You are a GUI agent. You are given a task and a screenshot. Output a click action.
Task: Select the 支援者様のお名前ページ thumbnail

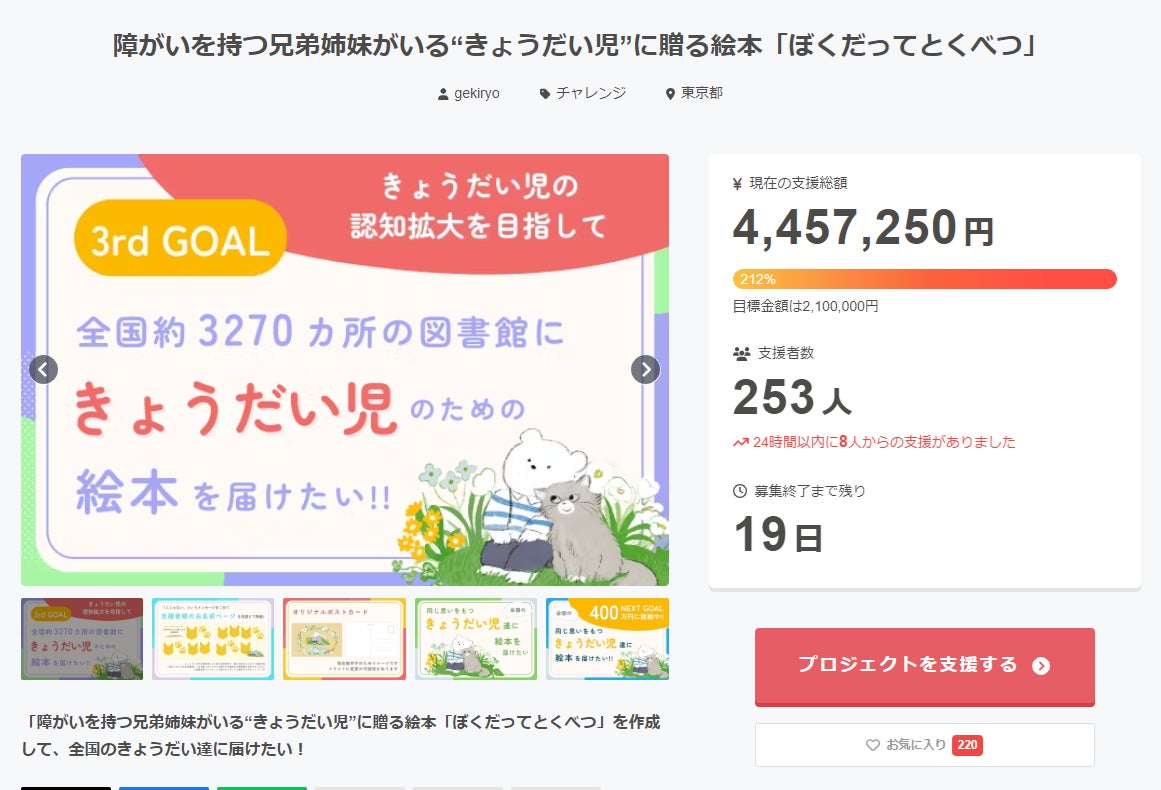(x=213, y=639)
